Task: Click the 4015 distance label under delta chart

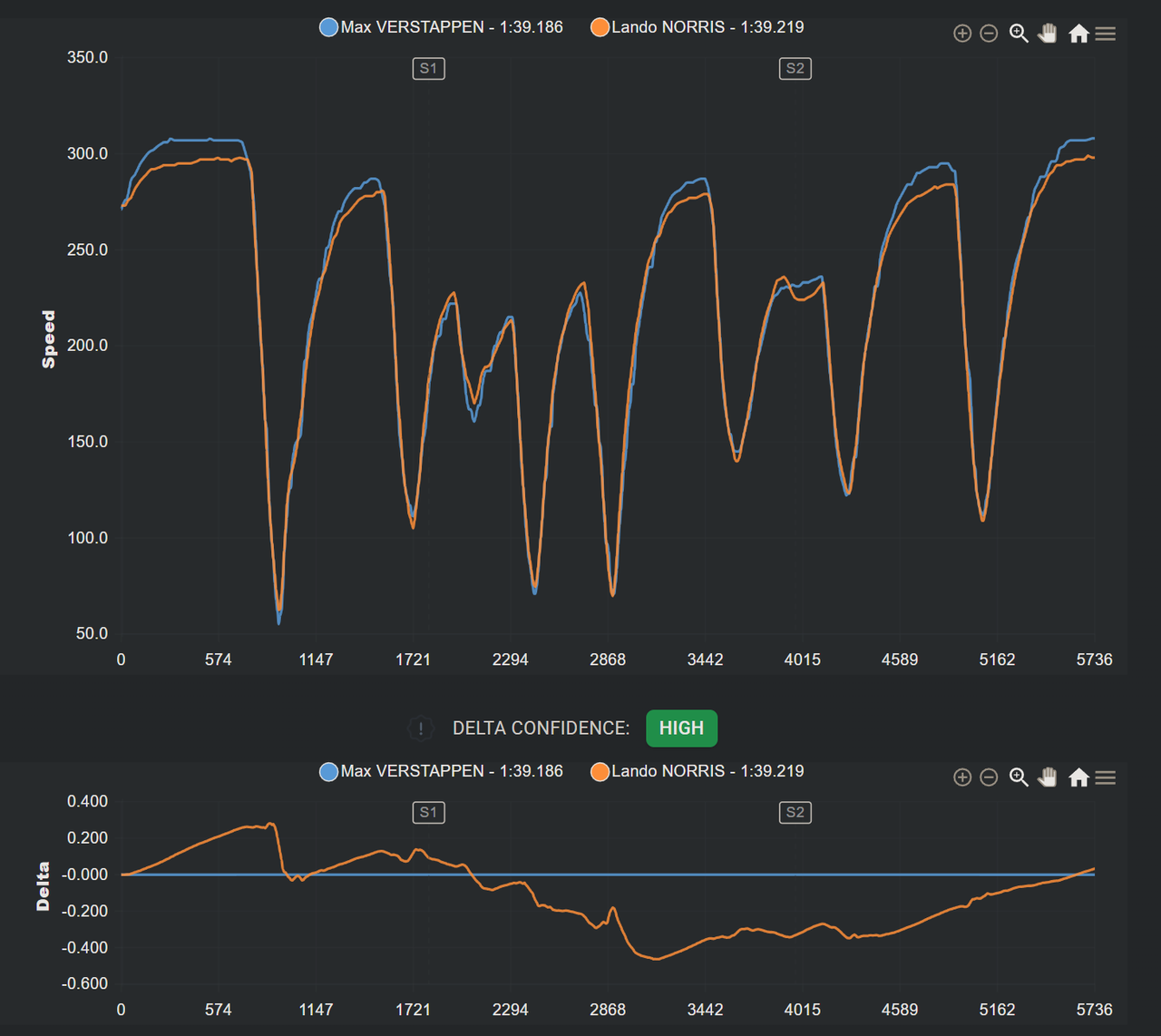Action: click(x=803, y=1010)
